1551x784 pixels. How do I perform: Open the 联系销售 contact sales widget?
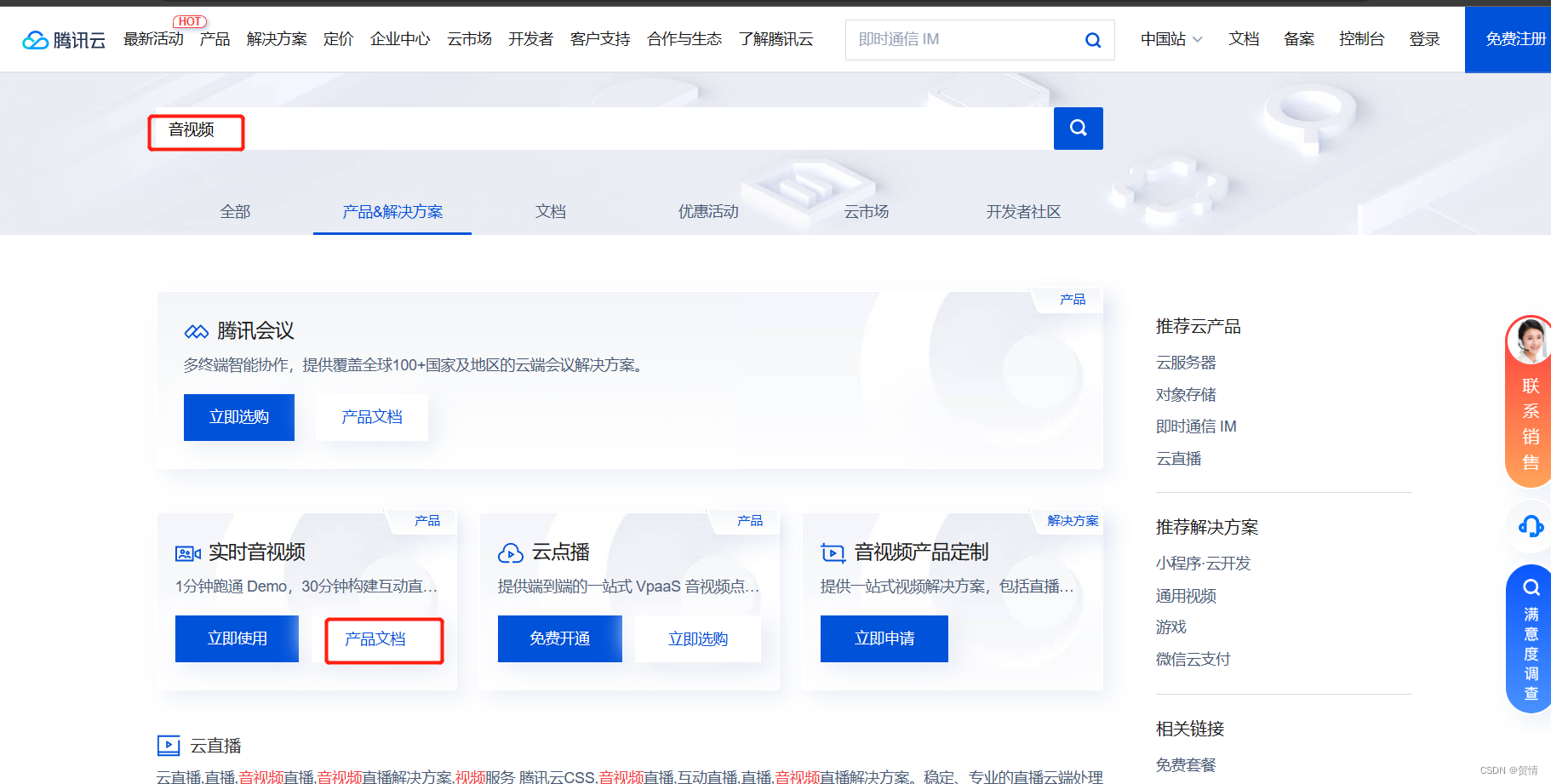pyautogui.click(x=1530, y=402)
